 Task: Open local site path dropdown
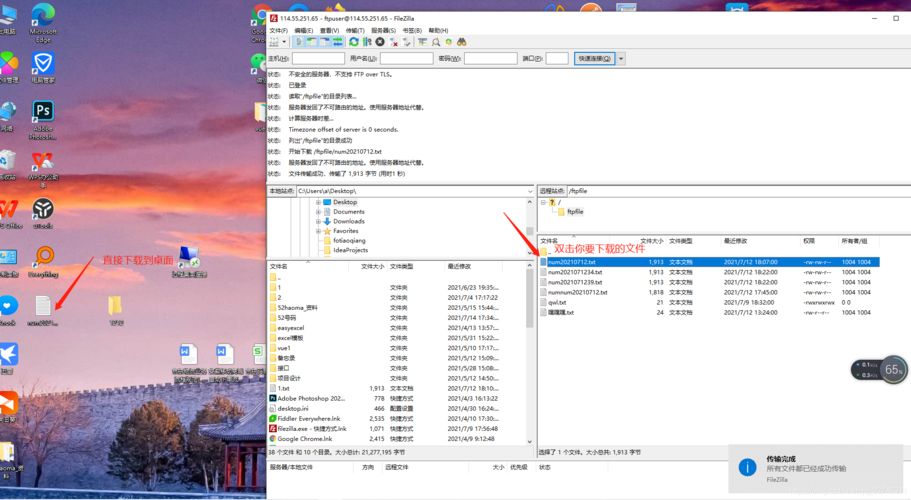pos(530,191)
